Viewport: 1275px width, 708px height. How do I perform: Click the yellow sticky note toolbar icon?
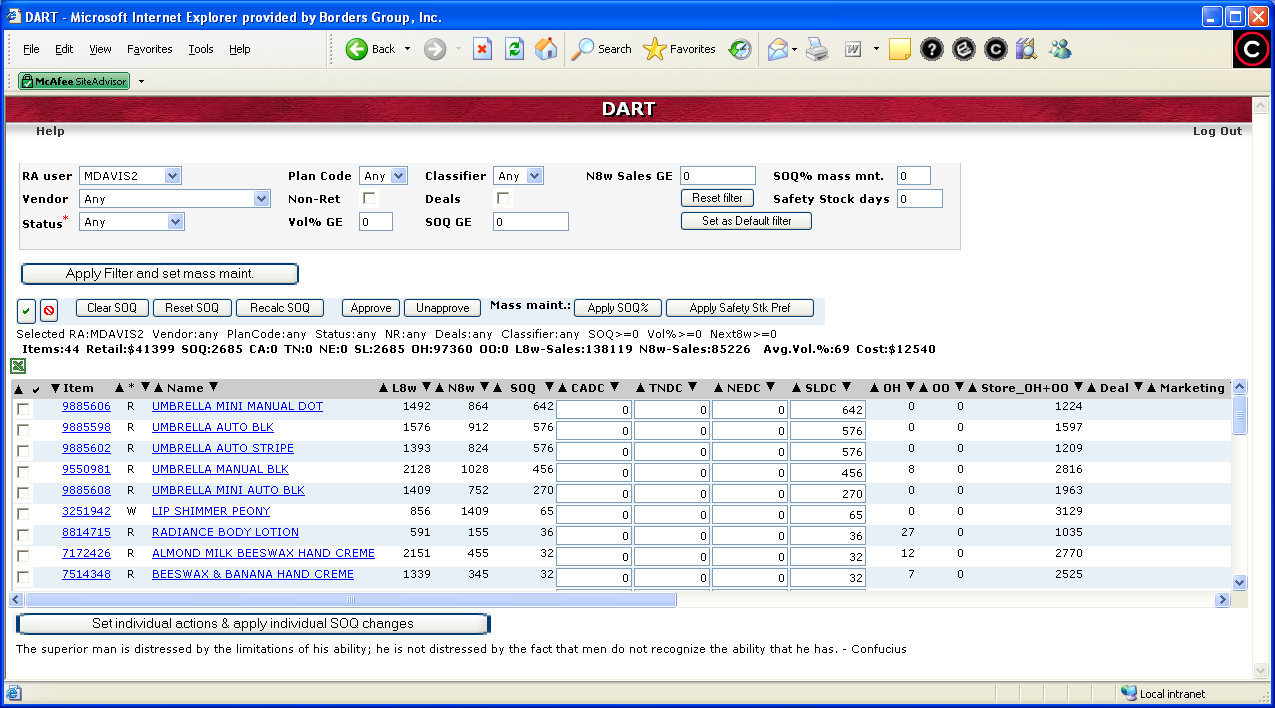[x=900, y=49]
